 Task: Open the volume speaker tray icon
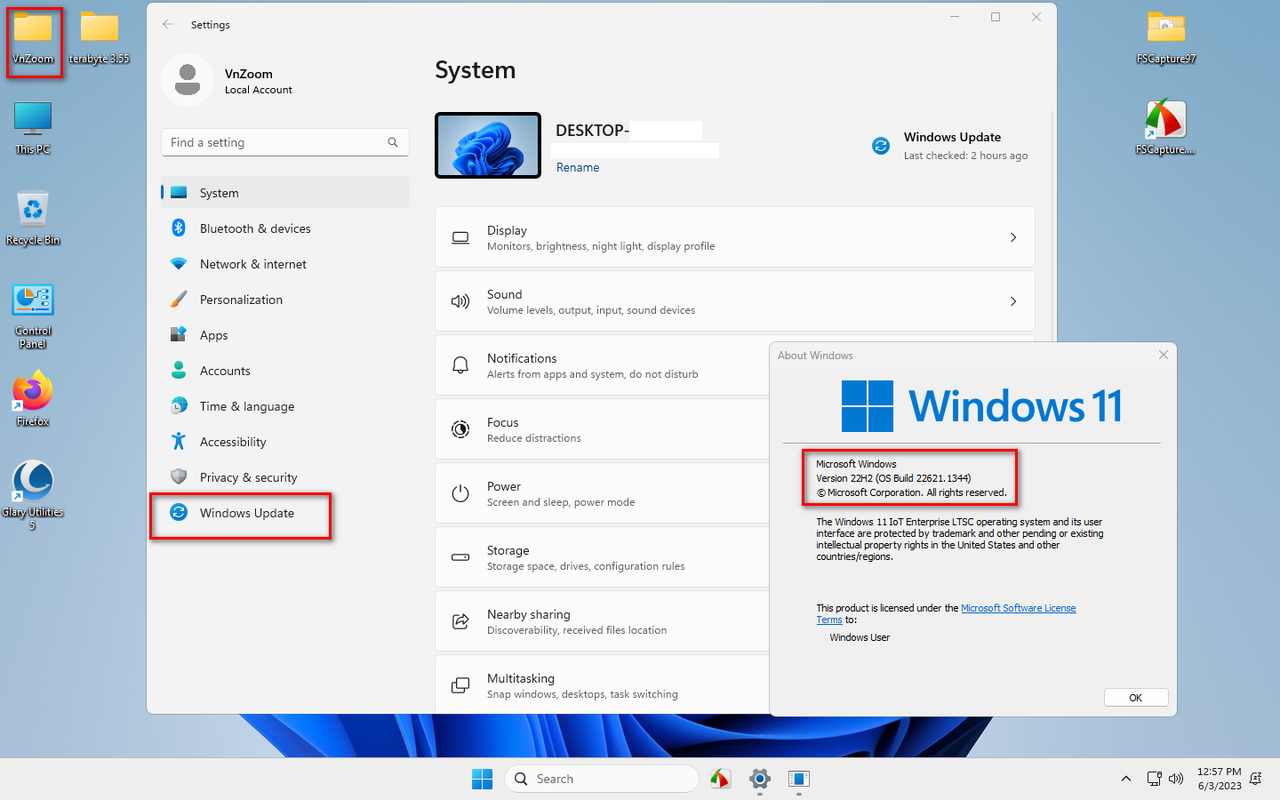(1175, 778)
